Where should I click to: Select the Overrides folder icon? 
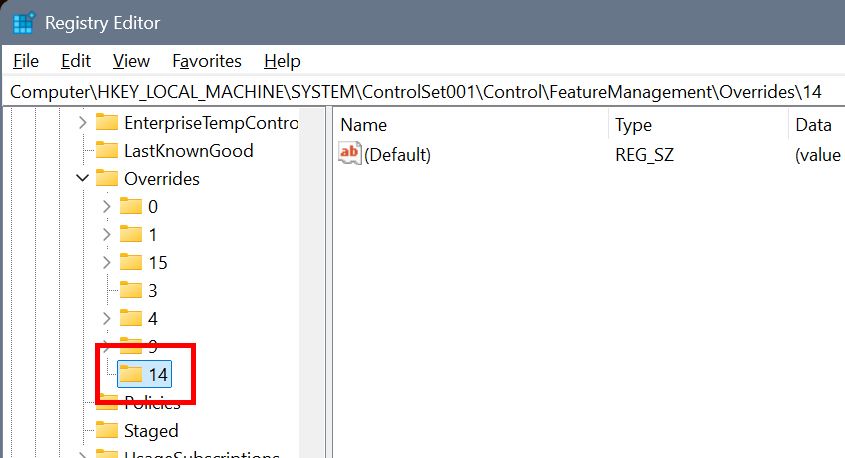coord(107,178)
